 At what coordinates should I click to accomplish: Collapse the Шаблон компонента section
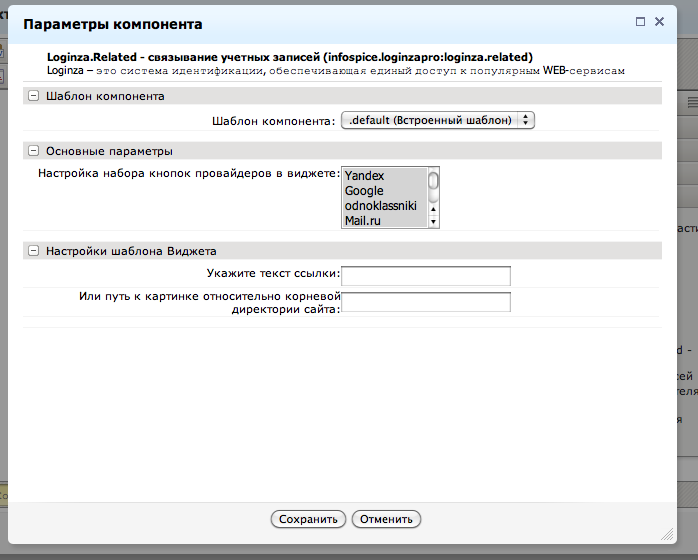pos(33,96)
